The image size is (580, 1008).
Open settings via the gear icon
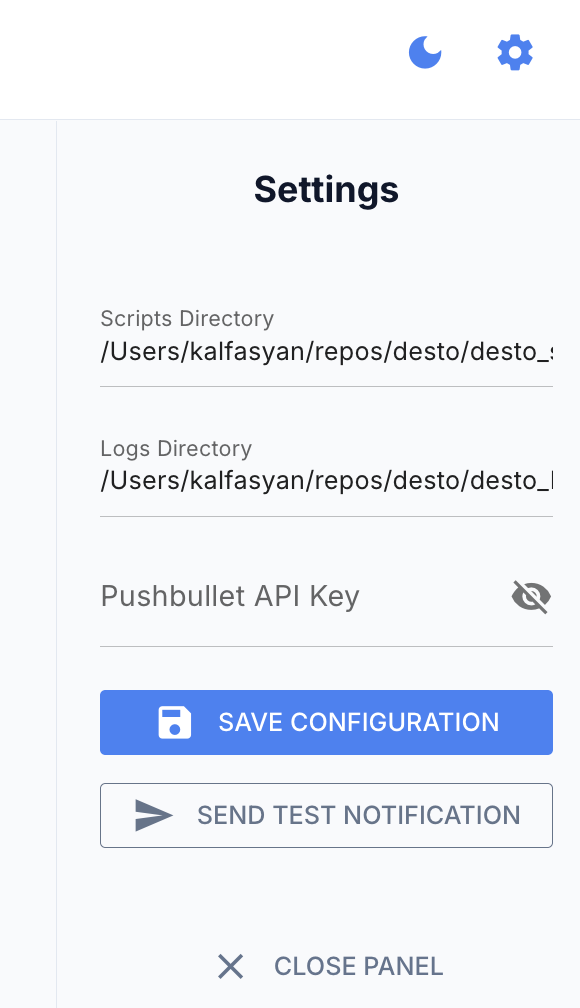click(x=515, y=53)
